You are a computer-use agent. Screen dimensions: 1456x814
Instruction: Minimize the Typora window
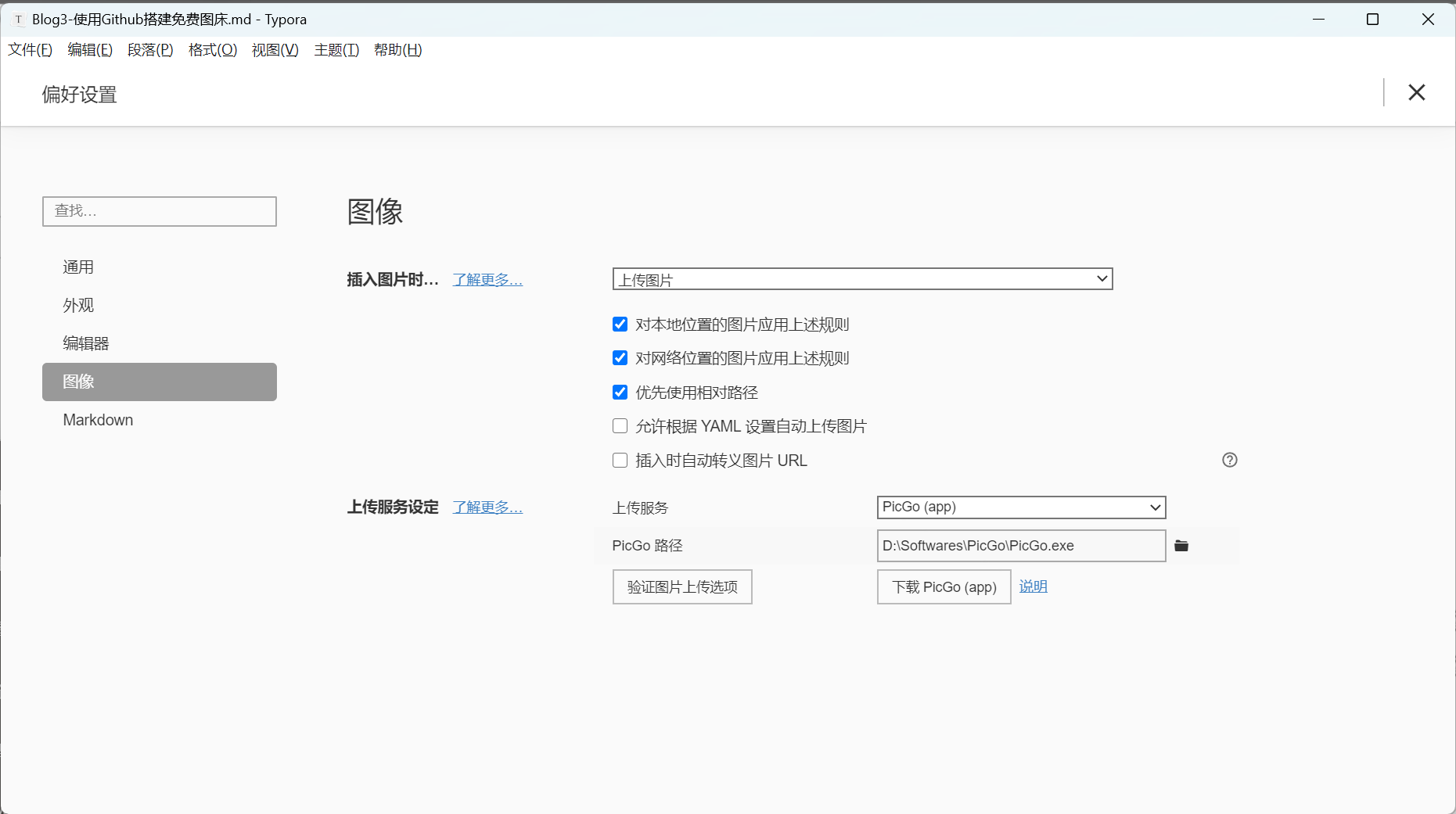point(1318,19)
